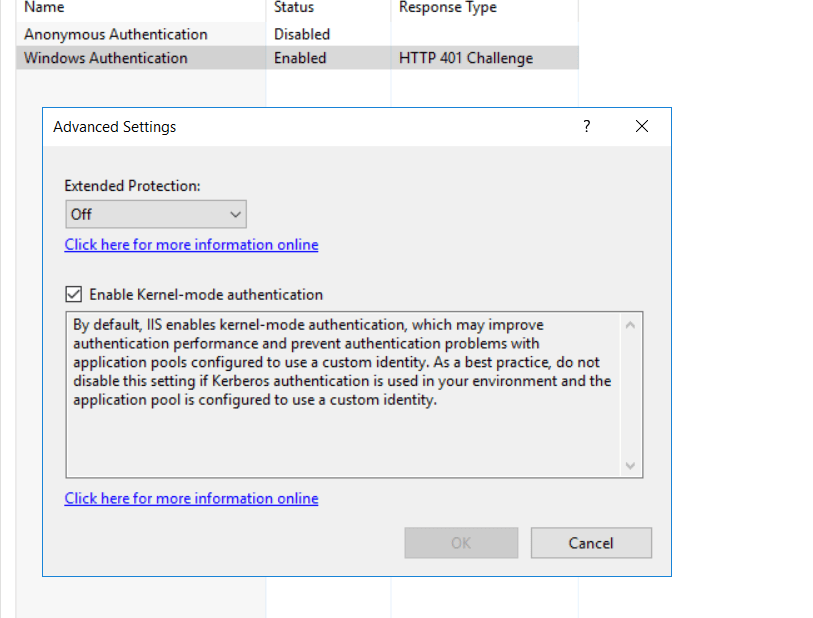813x618 pixels.
Task: Close the Advanced Settings dialog
Action: (641, 126)
